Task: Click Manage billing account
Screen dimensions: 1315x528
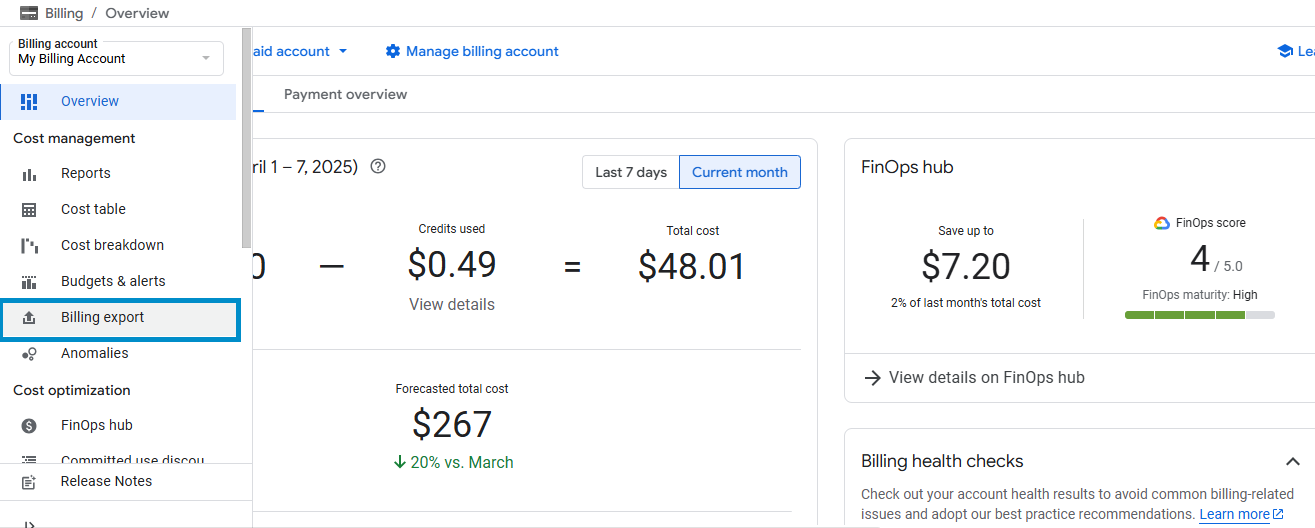Action: (472, 51)
